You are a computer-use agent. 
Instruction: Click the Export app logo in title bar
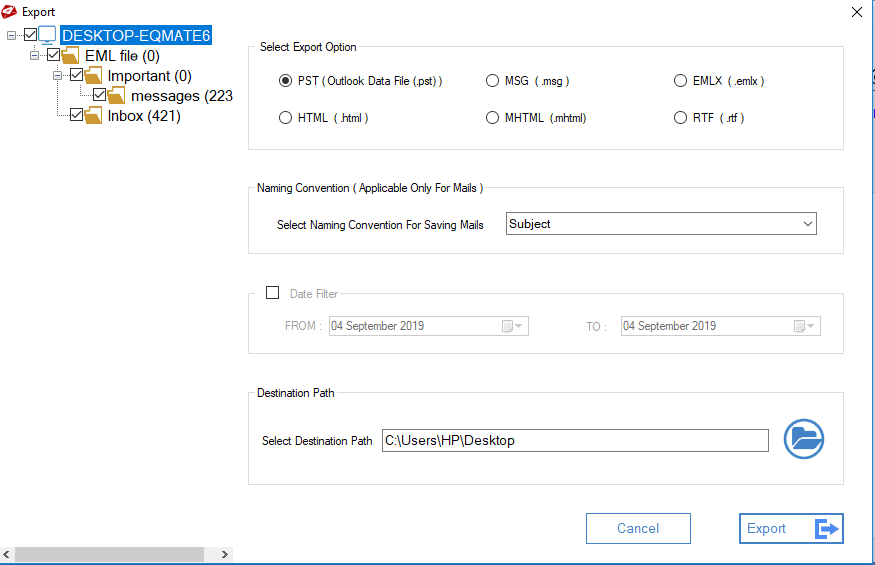point(9,11)
